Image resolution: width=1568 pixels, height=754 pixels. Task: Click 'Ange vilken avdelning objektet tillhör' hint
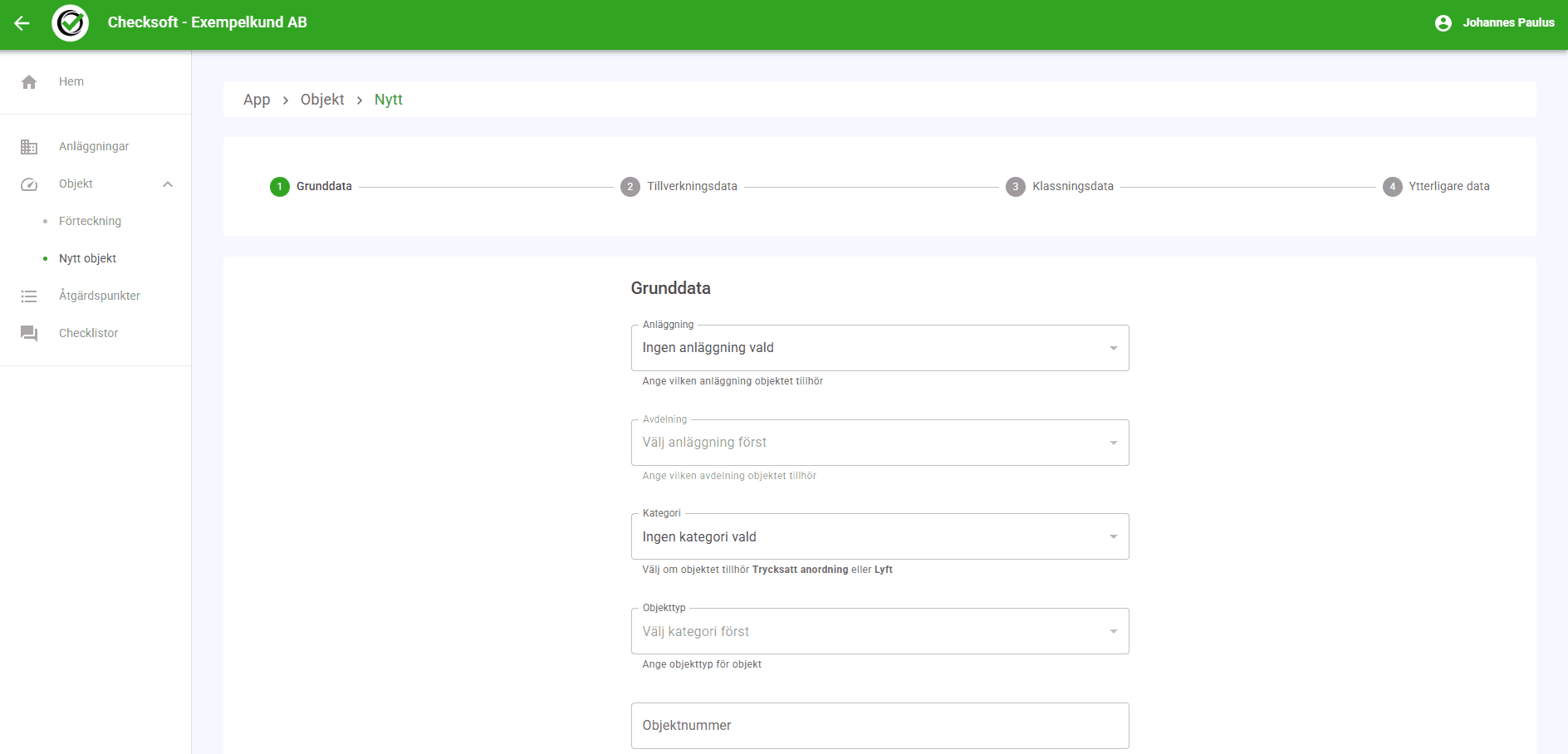point(729,476)
